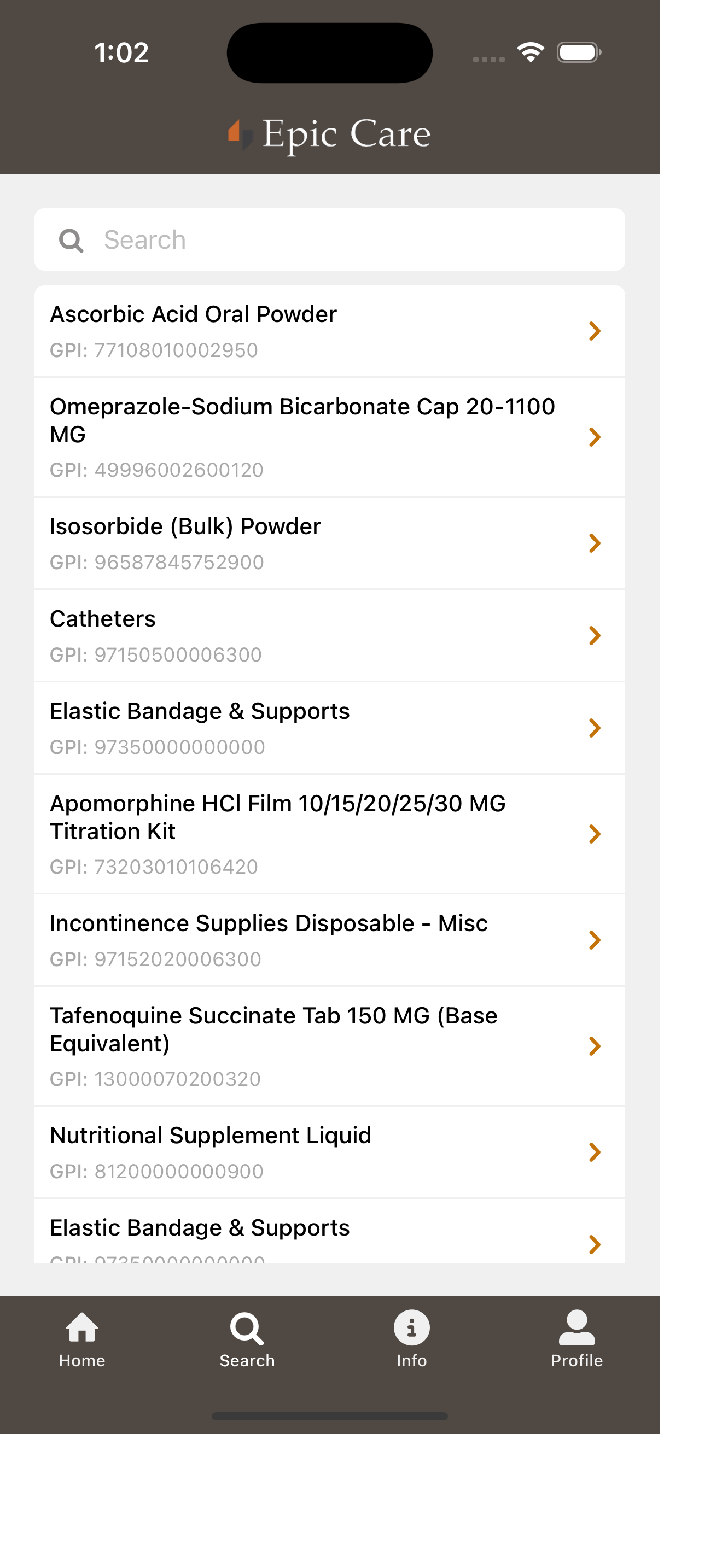Open first Elastic Bandage & Supports entry
Screen dimensions: 722x1568
click(329, 728)
